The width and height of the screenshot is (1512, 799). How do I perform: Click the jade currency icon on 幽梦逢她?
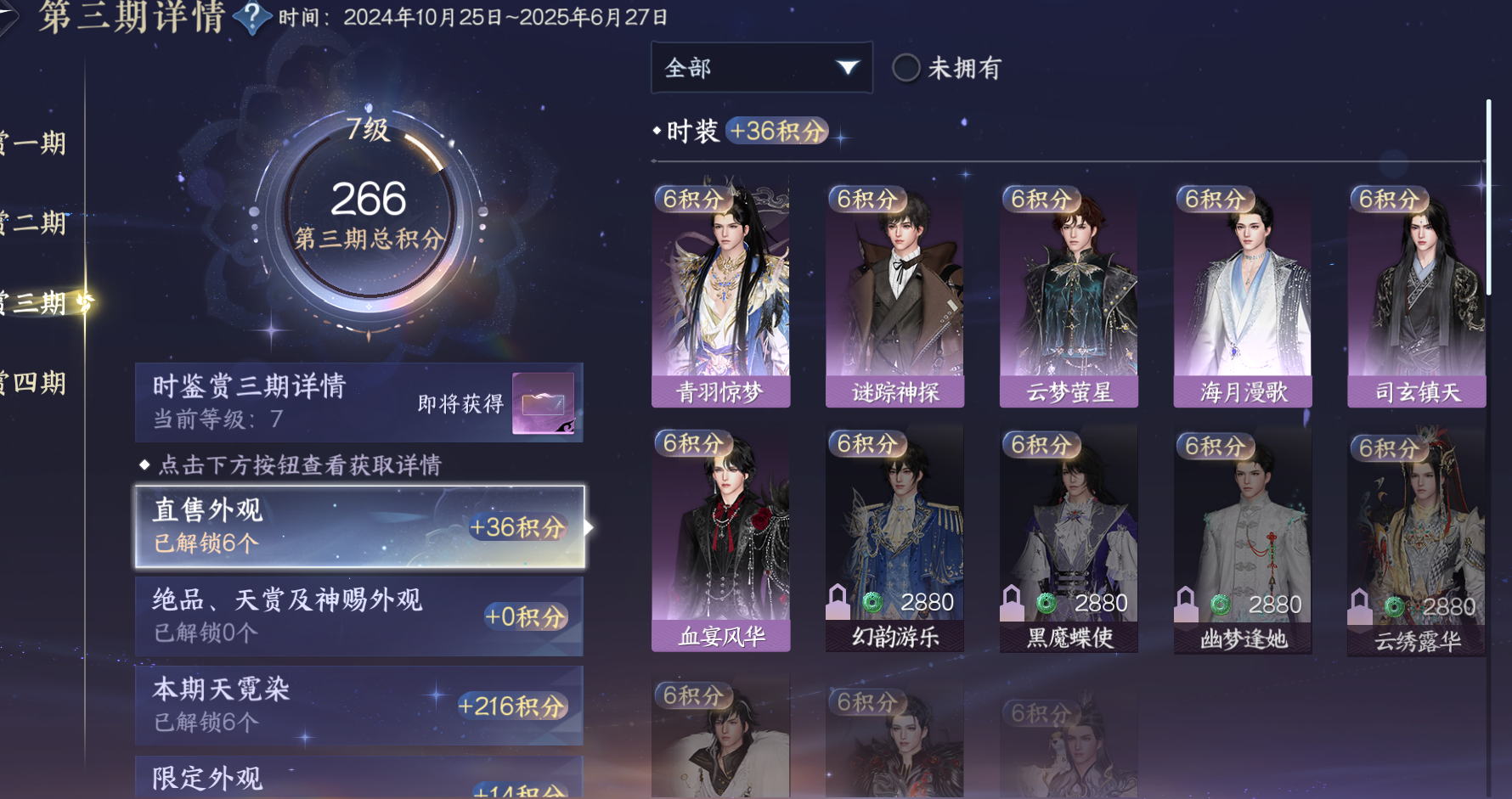tap(1221, 605)
